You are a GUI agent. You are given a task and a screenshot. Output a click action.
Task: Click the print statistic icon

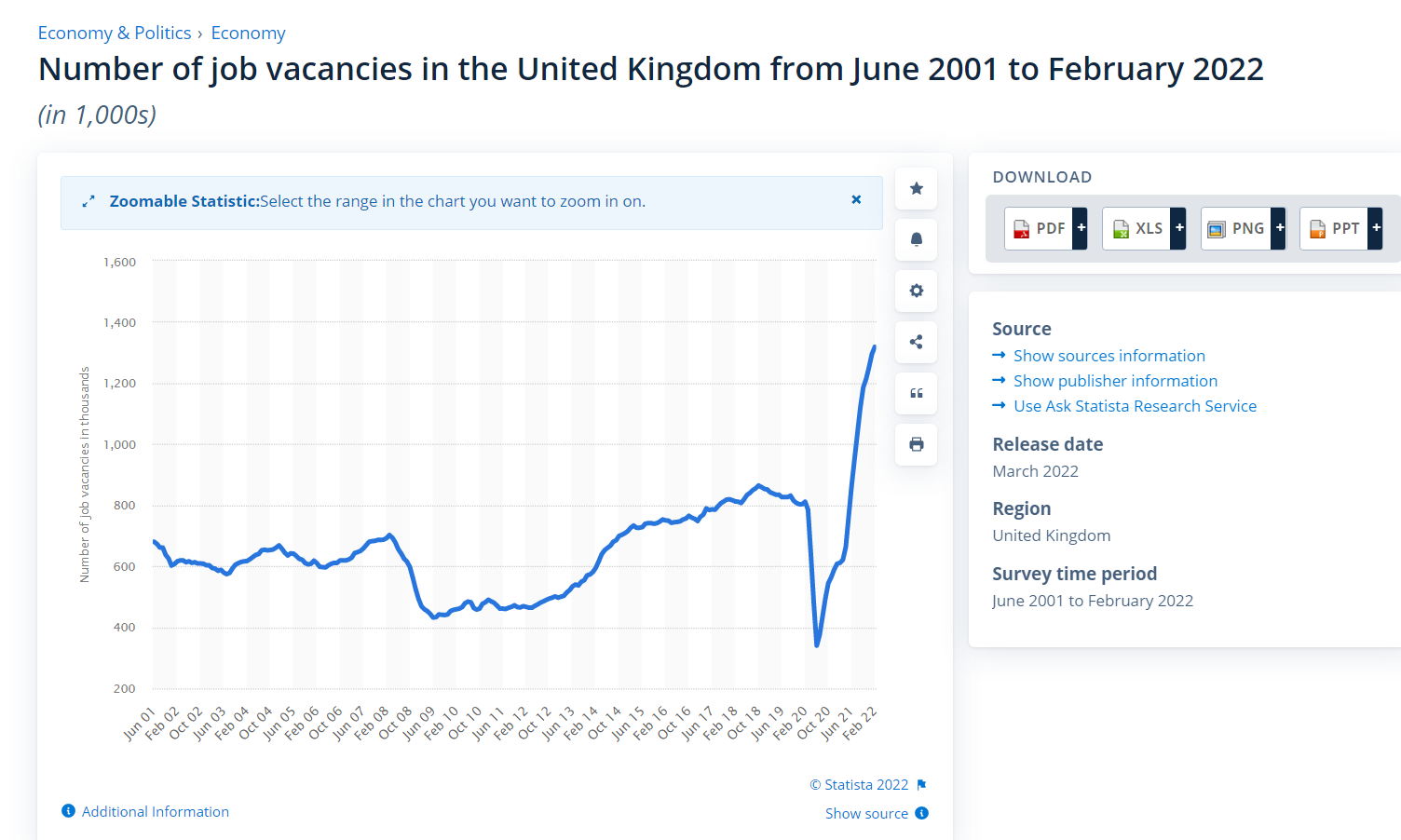[917, 444]
